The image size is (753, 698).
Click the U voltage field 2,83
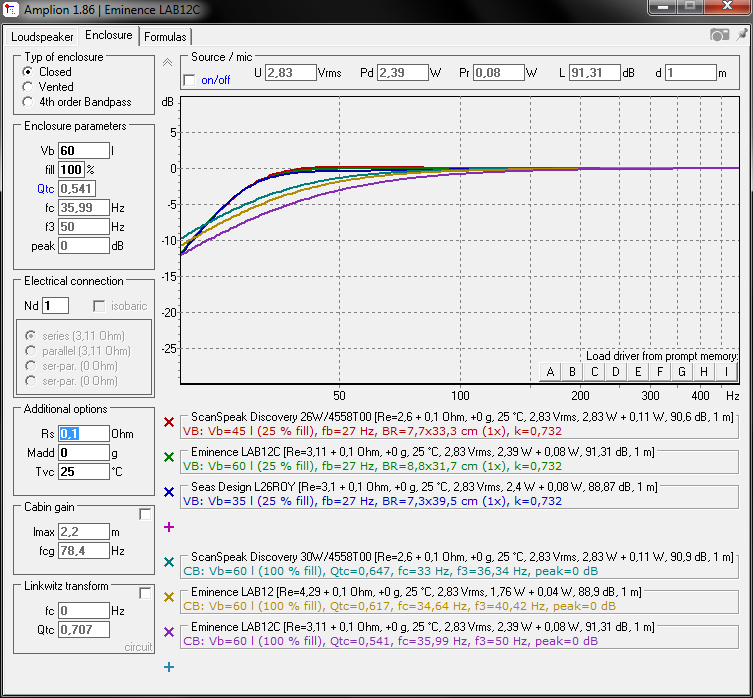pyautogui.click(x=291, y=73)
